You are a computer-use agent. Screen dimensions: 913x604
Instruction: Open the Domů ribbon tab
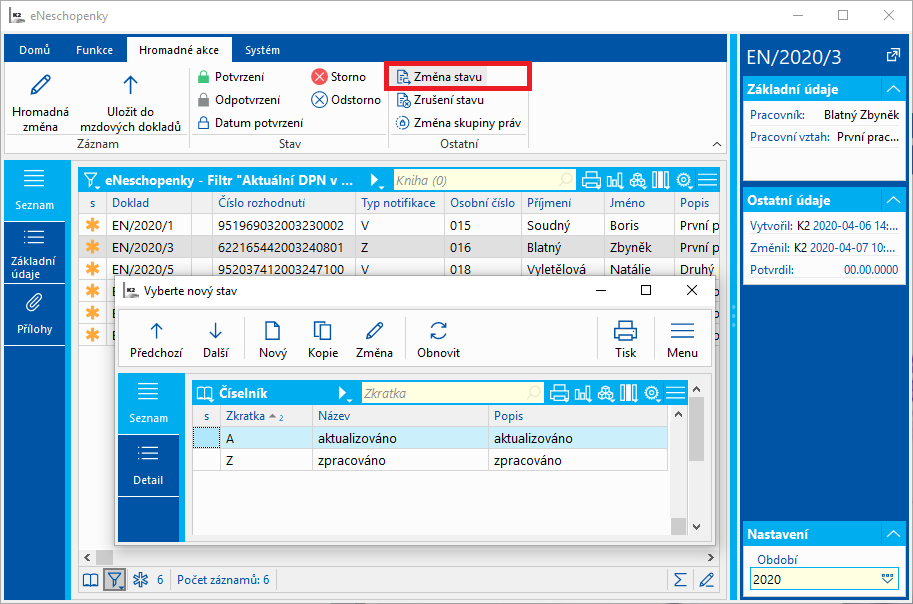tap(34, 50)
